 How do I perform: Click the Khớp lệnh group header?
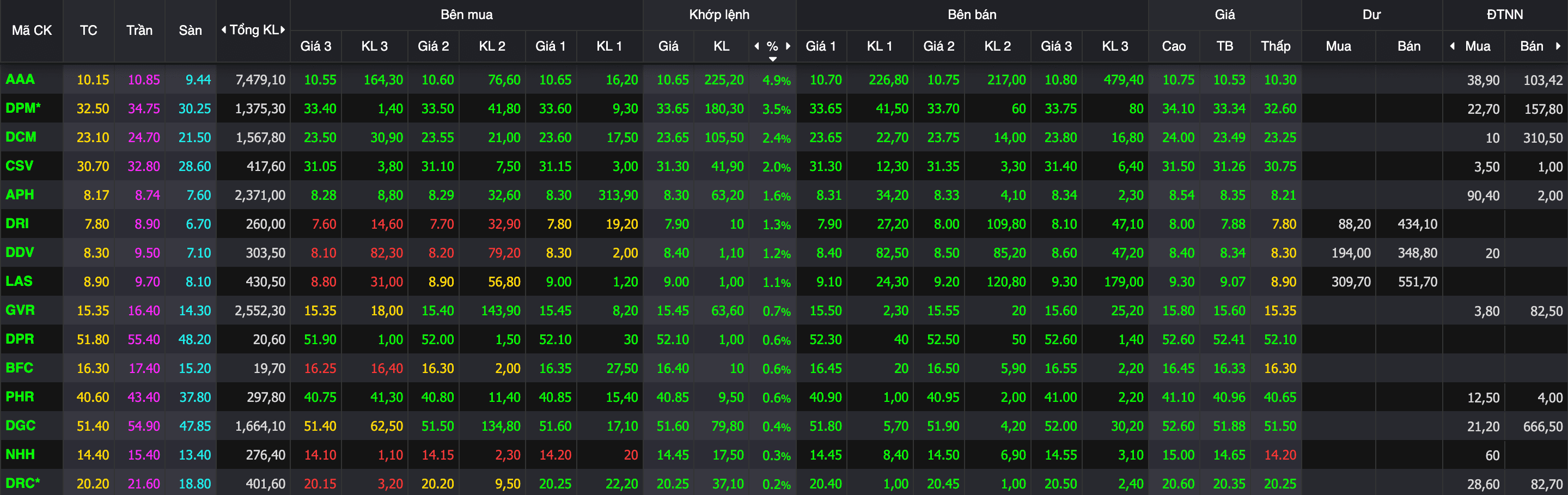(x=719, y=15)
